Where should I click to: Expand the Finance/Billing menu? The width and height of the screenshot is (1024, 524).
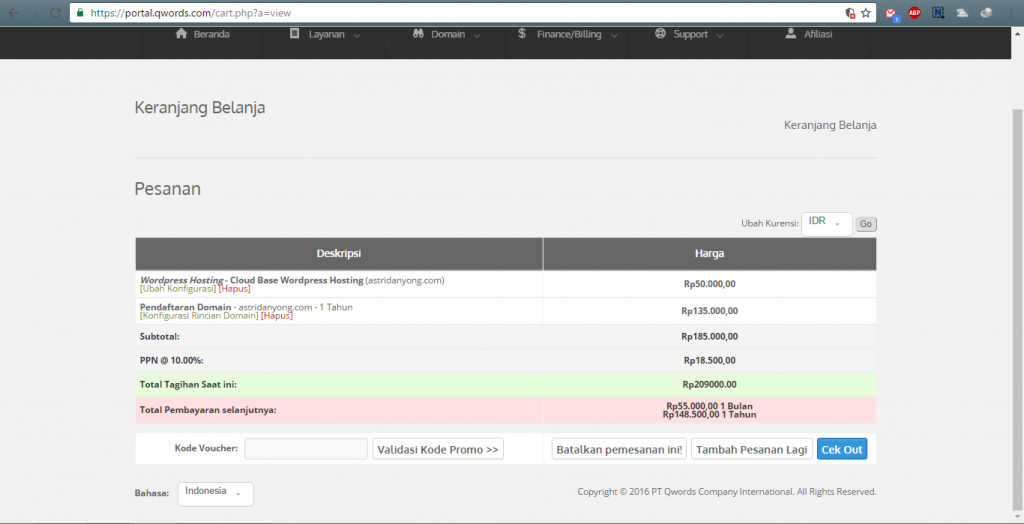(x=568, y=34)
